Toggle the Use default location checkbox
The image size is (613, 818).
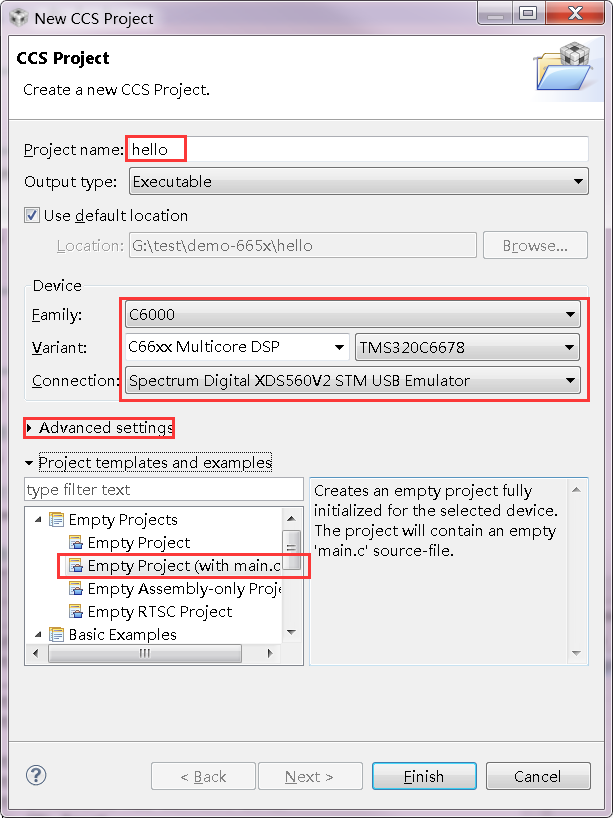click(x=32, y=215)
